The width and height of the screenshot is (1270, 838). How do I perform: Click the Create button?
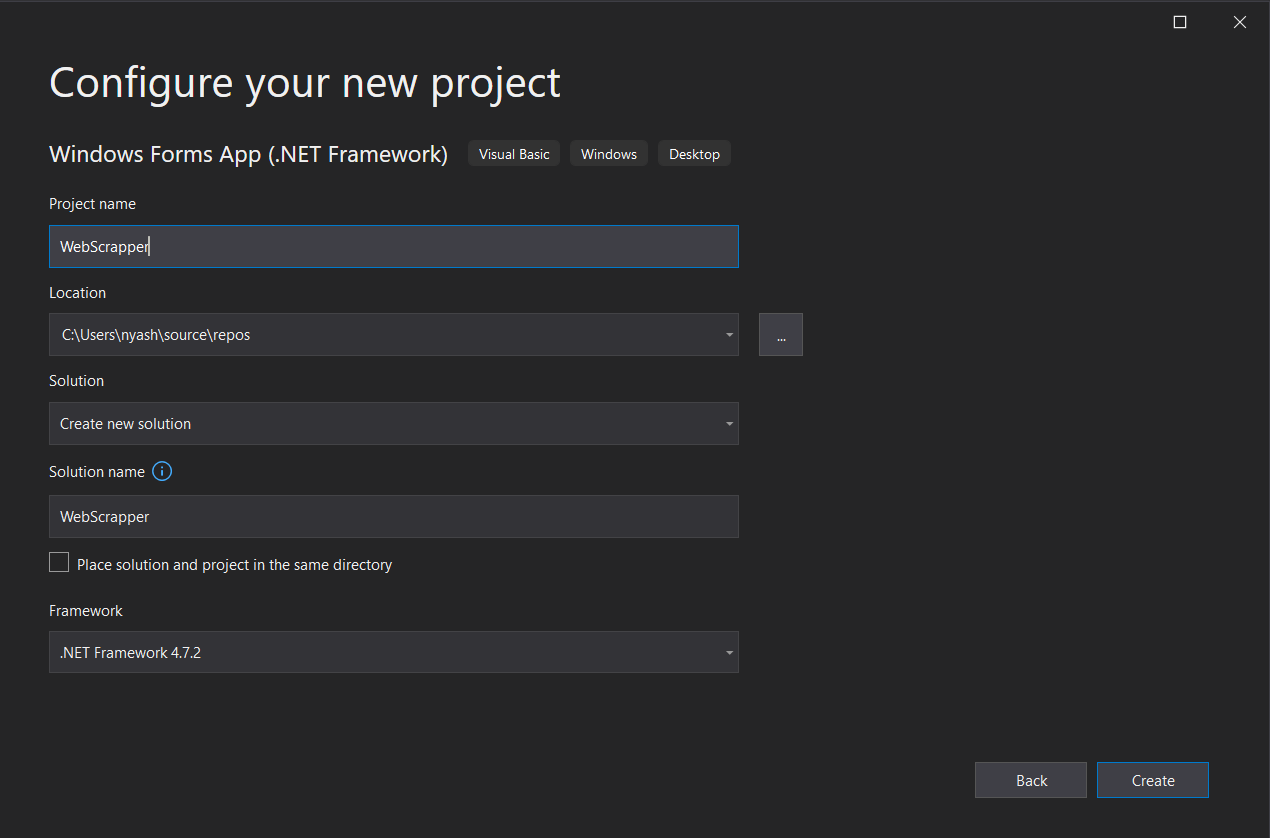pos(1152,780)
